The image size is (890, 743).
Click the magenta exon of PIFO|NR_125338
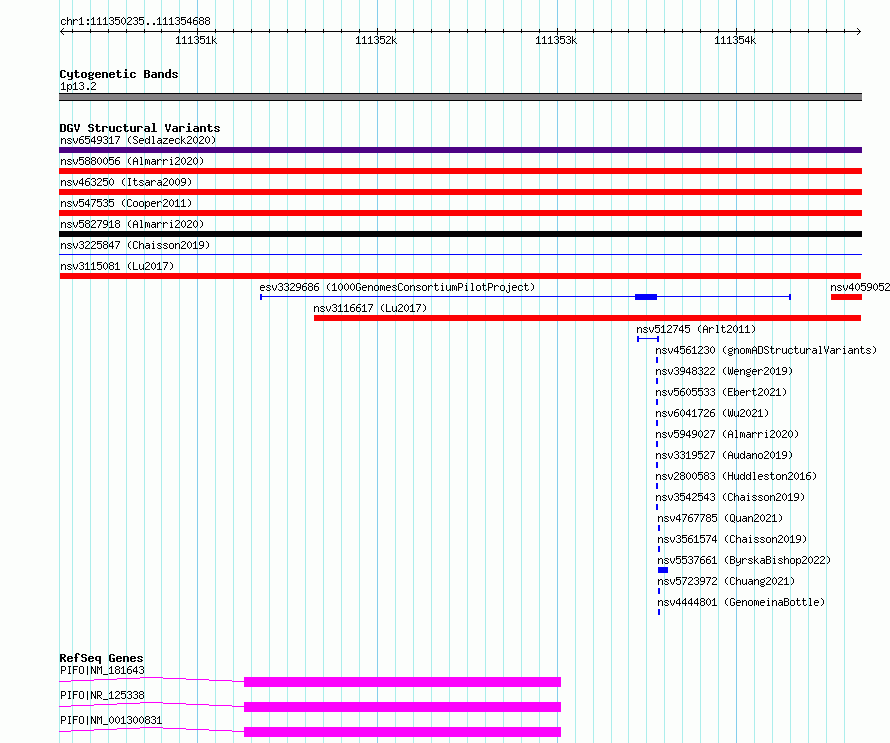point(402,707)
